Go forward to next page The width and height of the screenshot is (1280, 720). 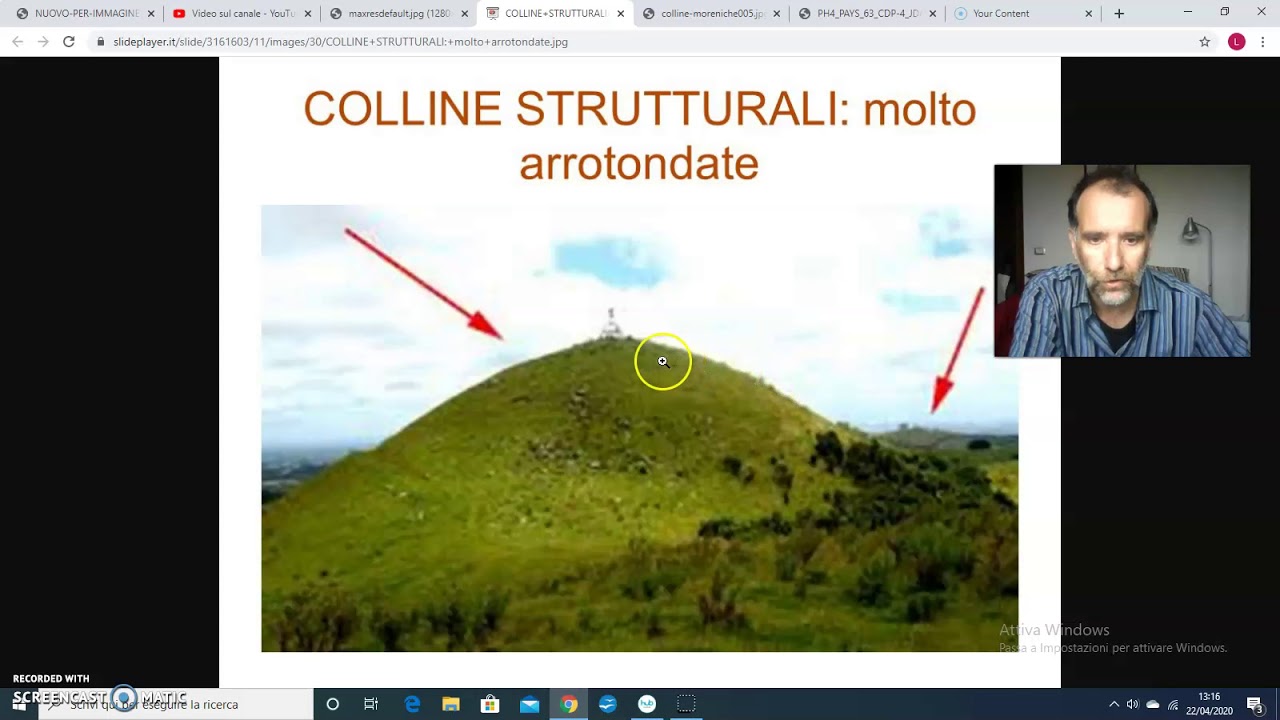[43, 42]
